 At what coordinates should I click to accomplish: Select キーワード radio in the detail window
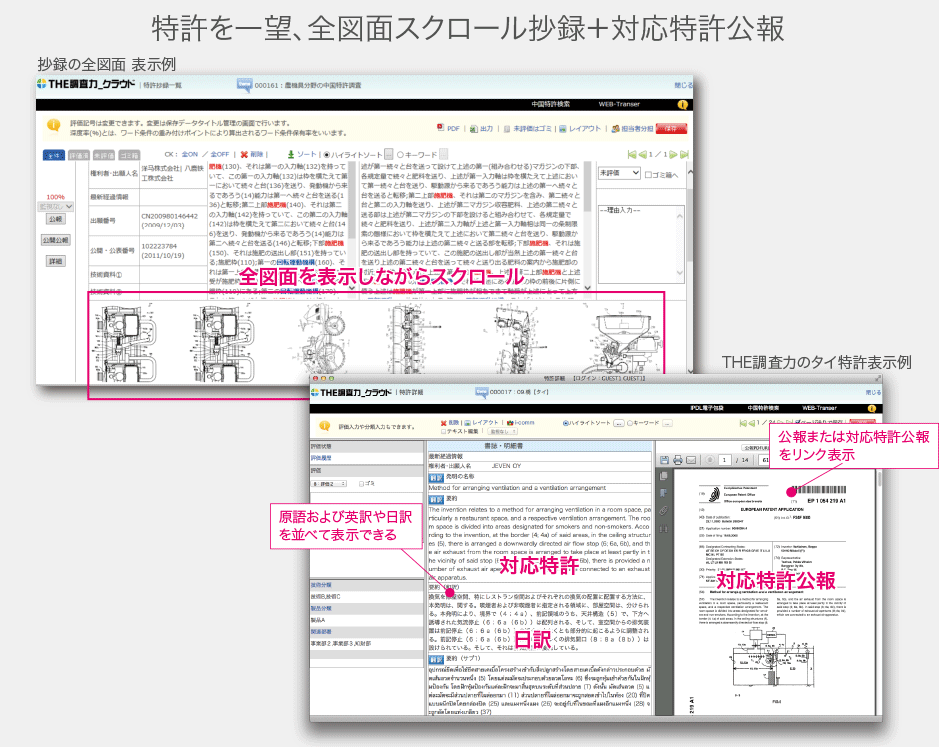click(630, 423)
